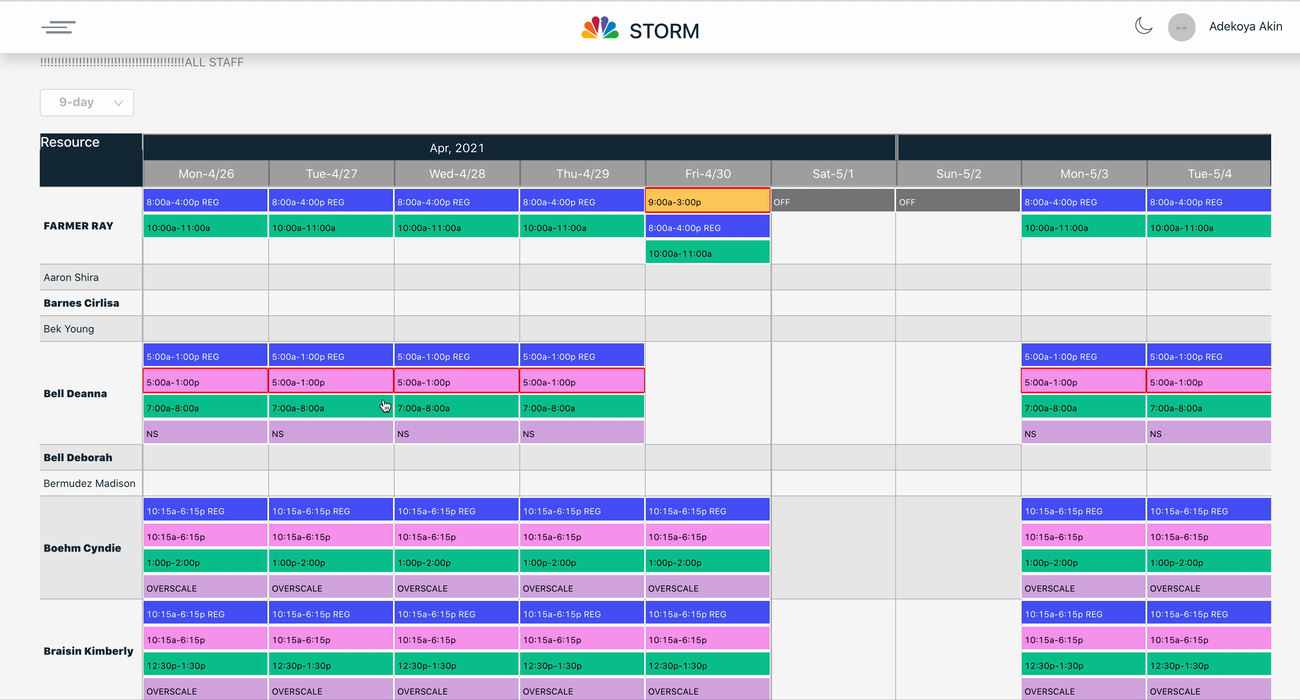Screen dimensions: 1300x700
Task: Select the Mon-4/26 column header
Action: pos(206,173)
